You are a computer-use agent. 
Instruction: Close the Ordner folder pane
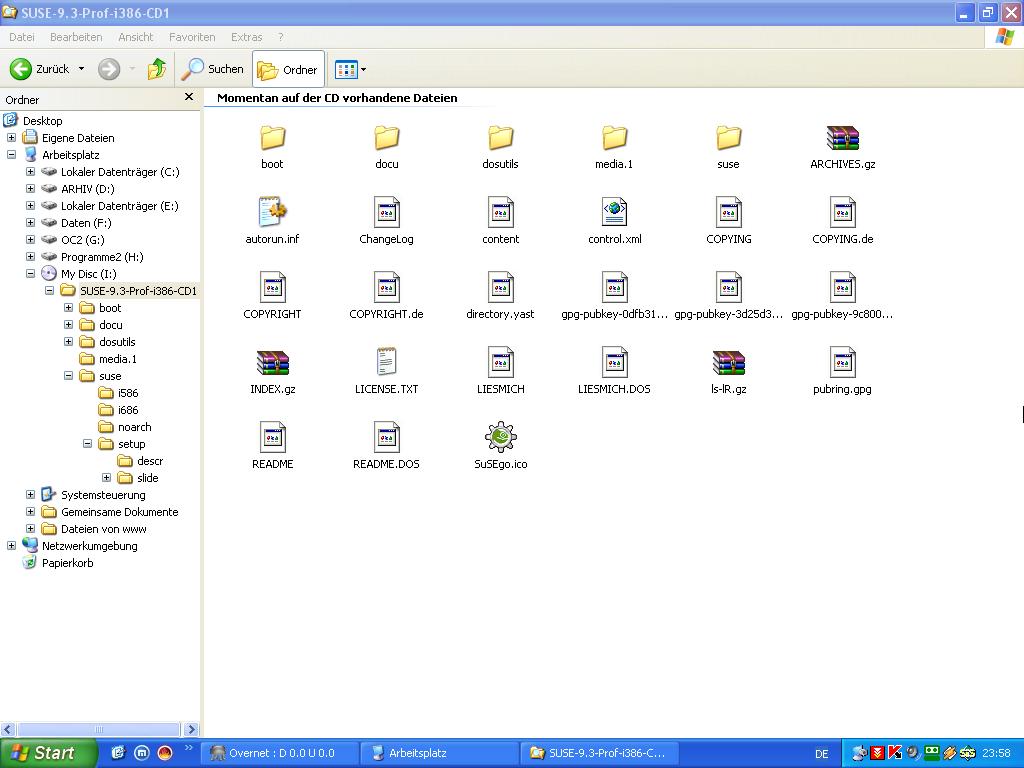[189, 97]
